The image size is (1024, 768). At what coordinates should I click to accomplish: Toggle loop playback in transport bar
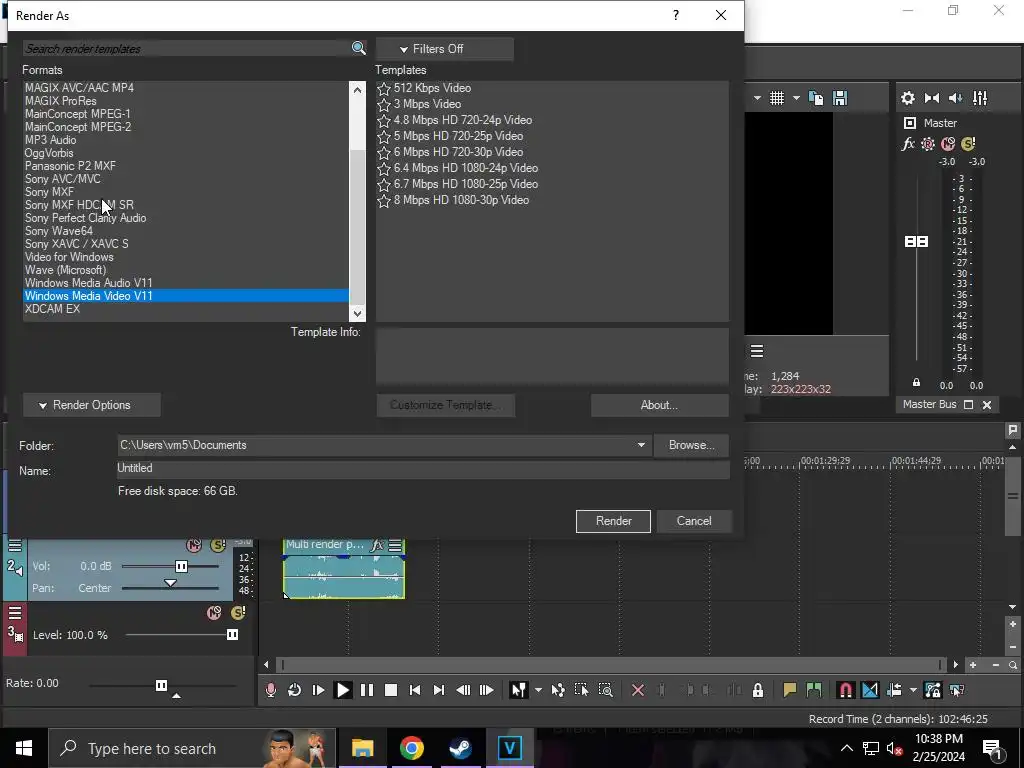tap(295, 690)
